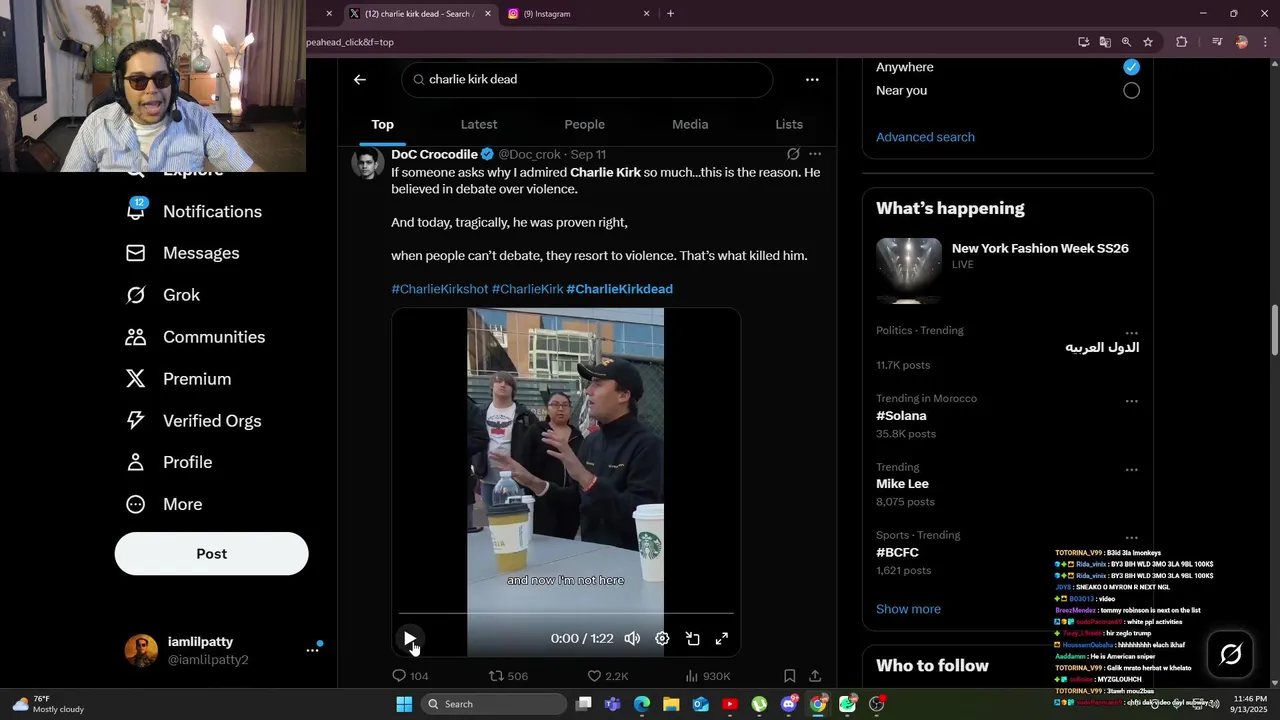Open iamlilpatty account switcher dots
Viewport: 1280px width, 720px height.
(x=312, y=650)
